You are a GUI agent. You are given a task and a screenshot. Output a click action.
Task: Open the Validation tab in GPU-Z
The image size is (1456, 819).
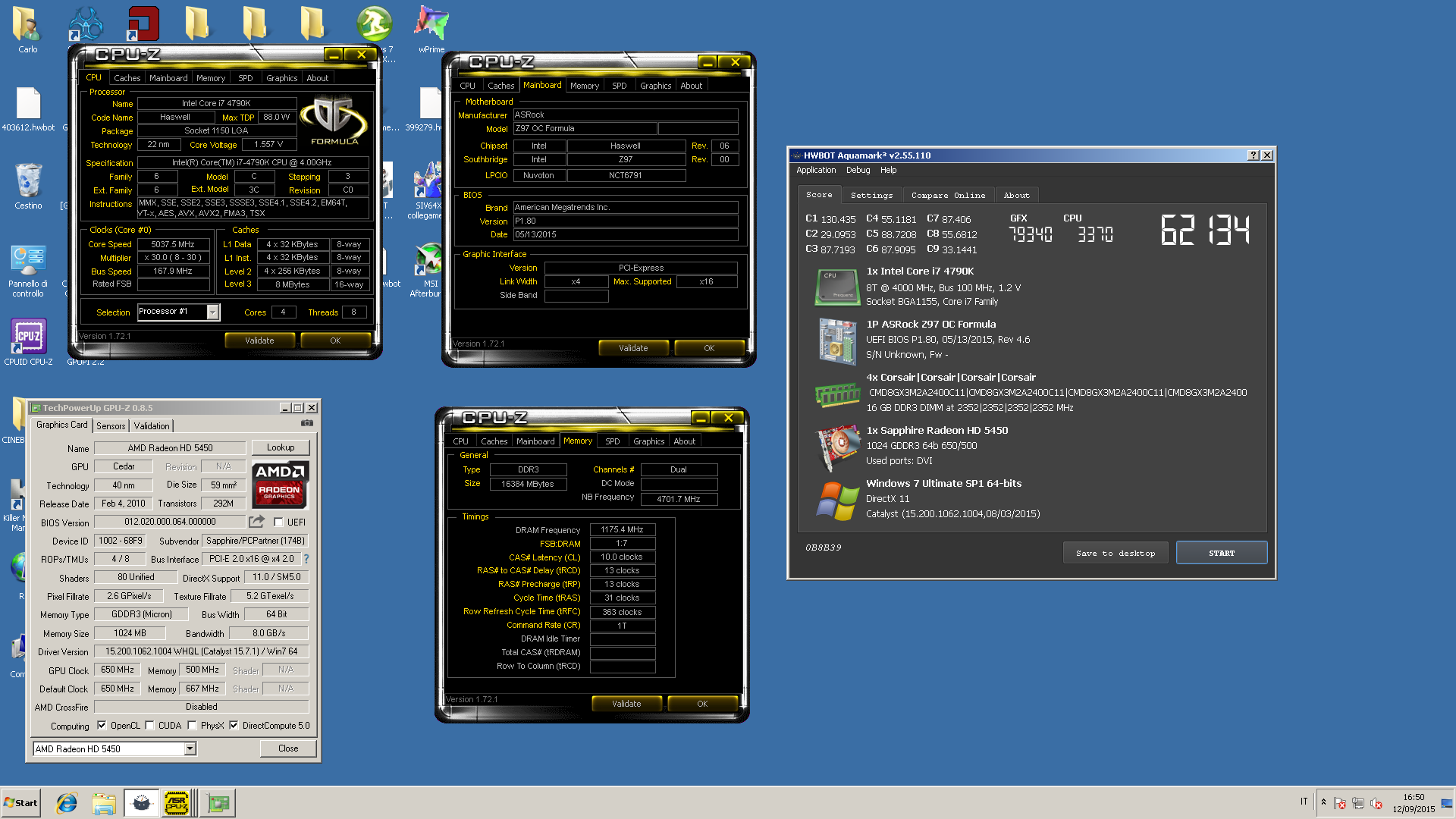(x=152, y=426)
